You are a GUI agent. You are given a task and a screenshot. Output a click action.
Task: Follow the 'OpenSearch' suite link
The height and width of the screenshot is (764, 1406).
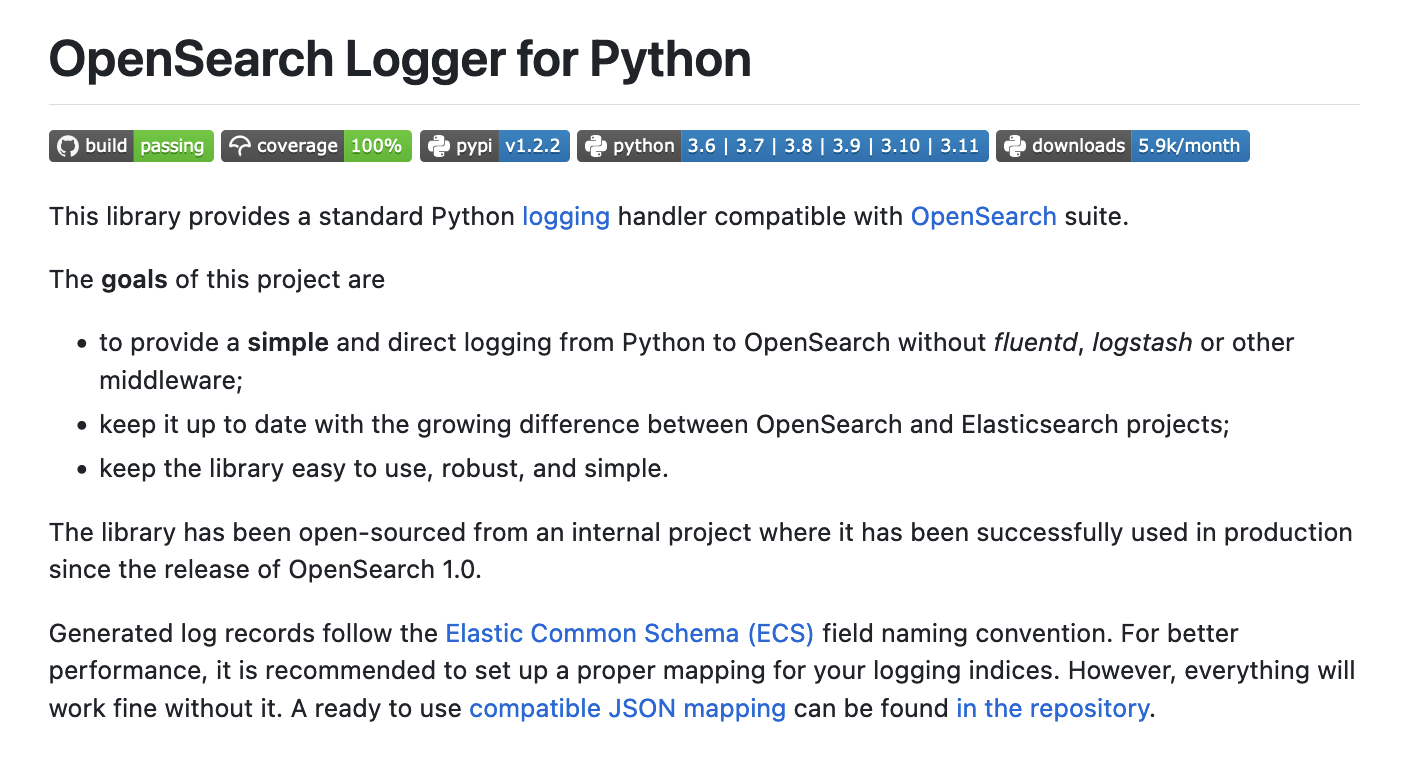(983, 217)
